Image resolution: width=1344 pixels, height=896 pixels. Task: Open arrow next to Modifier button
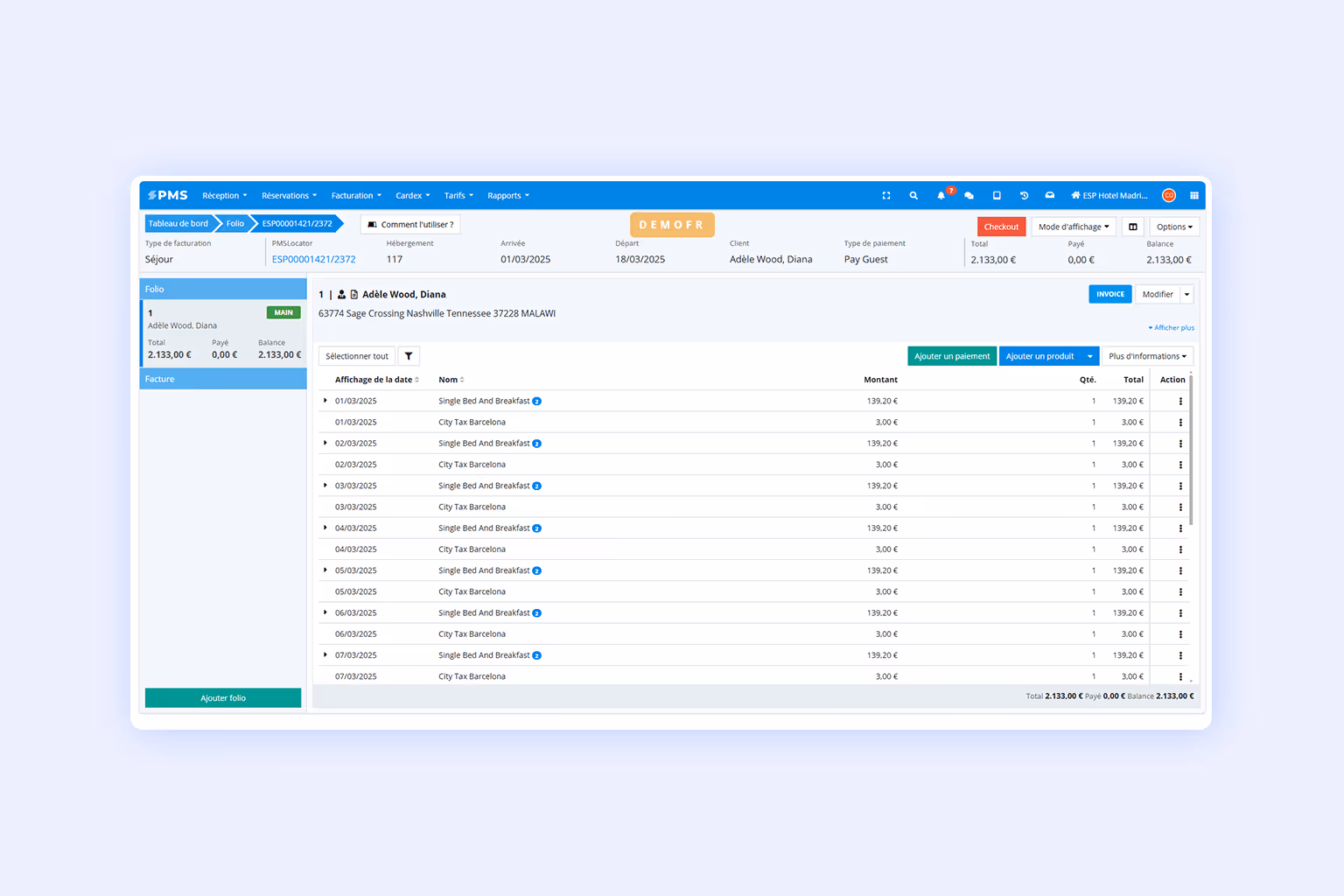tap(1187, 295)
